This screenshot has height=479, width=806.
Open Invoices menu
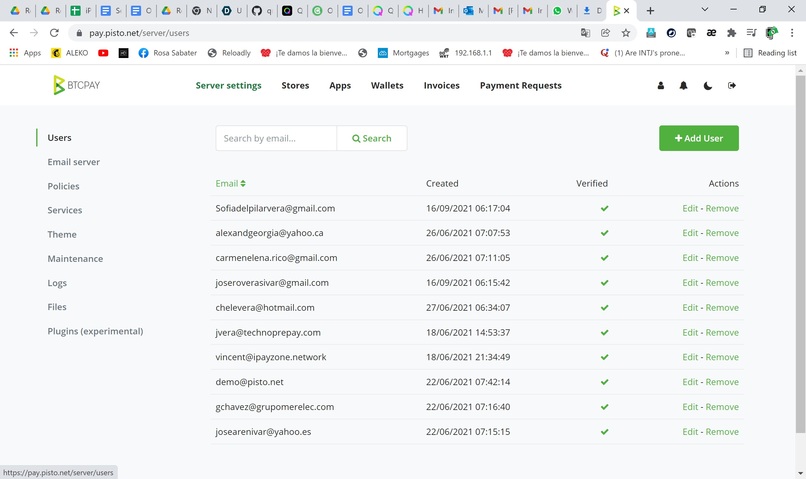point(442,85)
